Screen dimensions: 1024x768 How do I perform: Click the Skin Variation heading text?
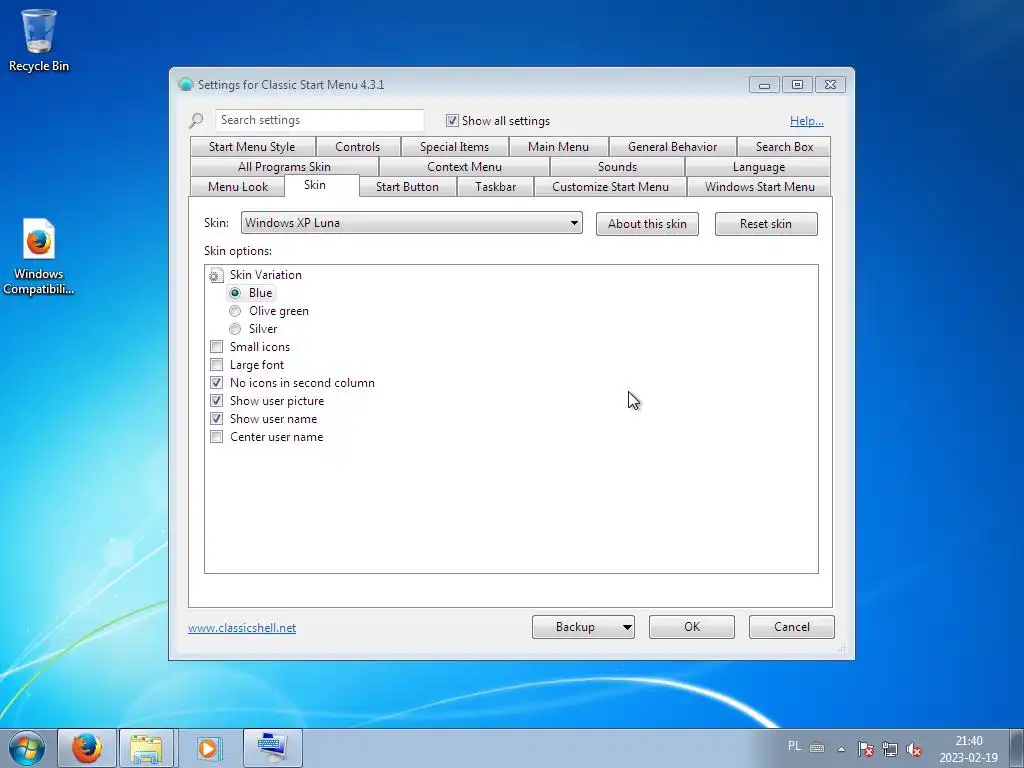(266, 275)
